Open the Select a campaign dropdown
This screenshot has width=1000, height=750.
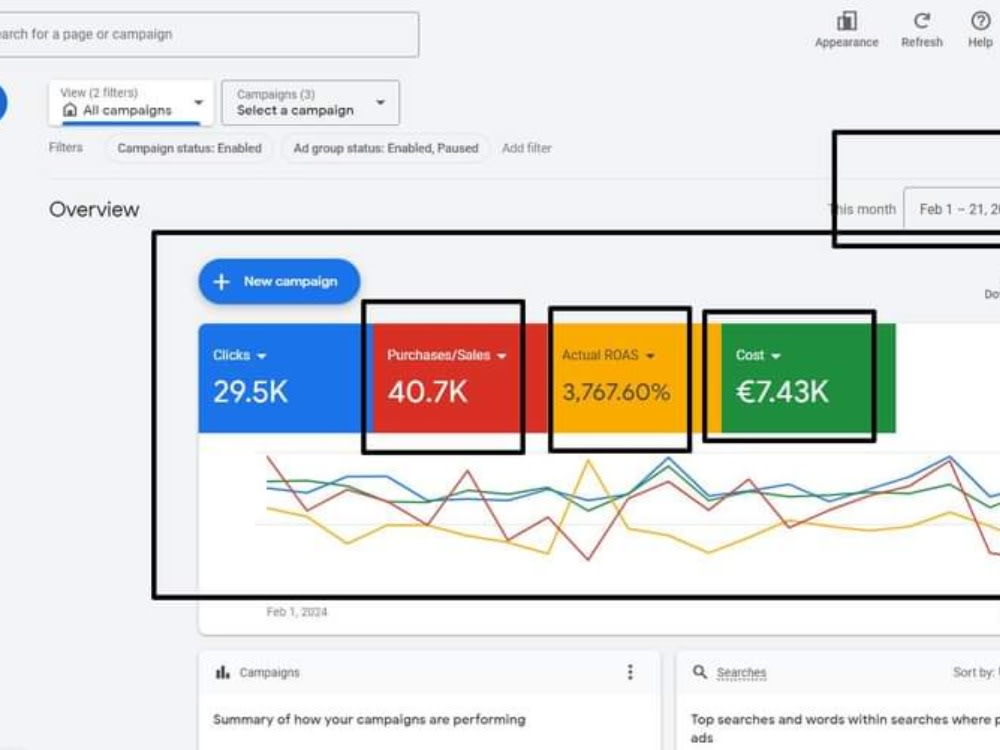pyautogui.click(x=311, y=103)
